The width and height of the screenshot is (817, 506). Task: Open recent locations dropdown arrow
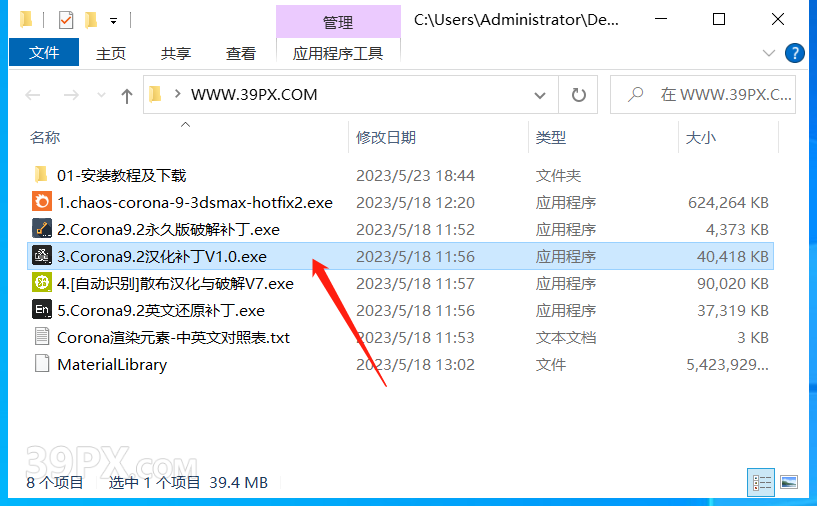[x=101, y=95]
